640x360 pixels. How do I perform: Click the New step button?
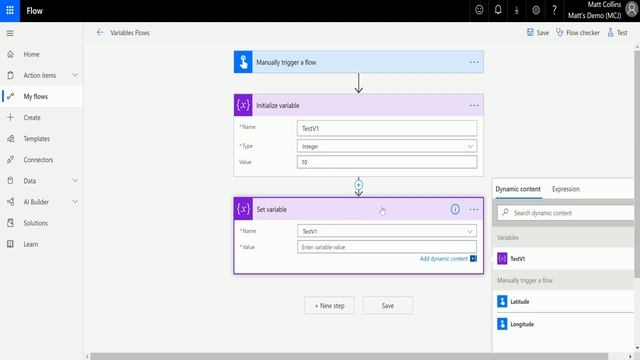[x=329, y=305]
